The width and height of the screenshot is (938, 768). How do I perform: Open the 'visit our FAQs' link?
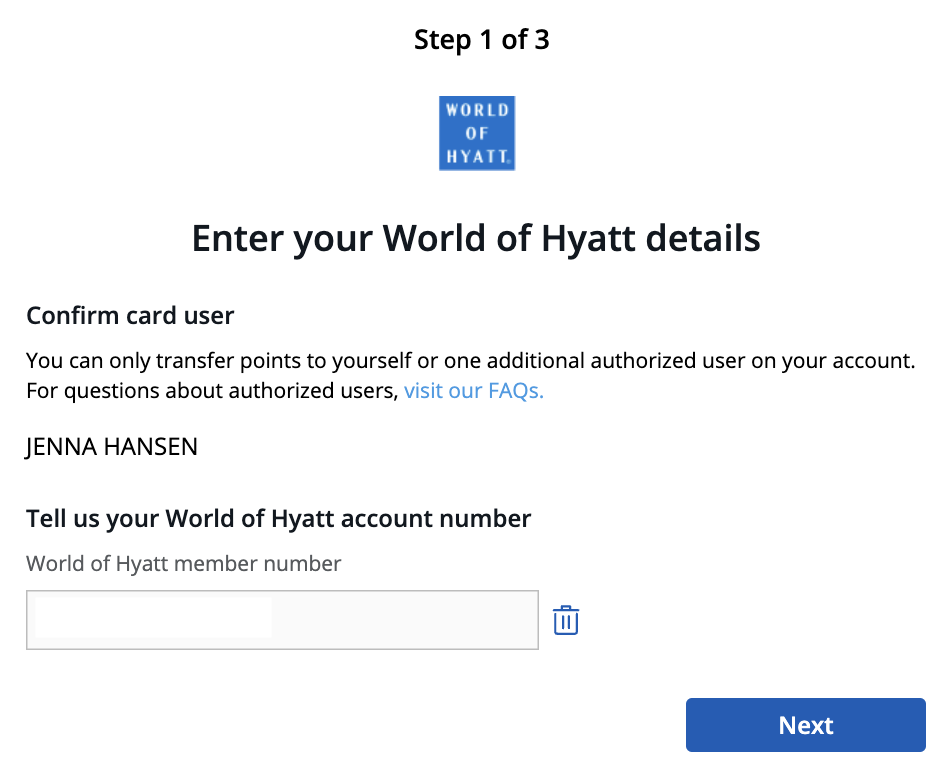[473, 391]
